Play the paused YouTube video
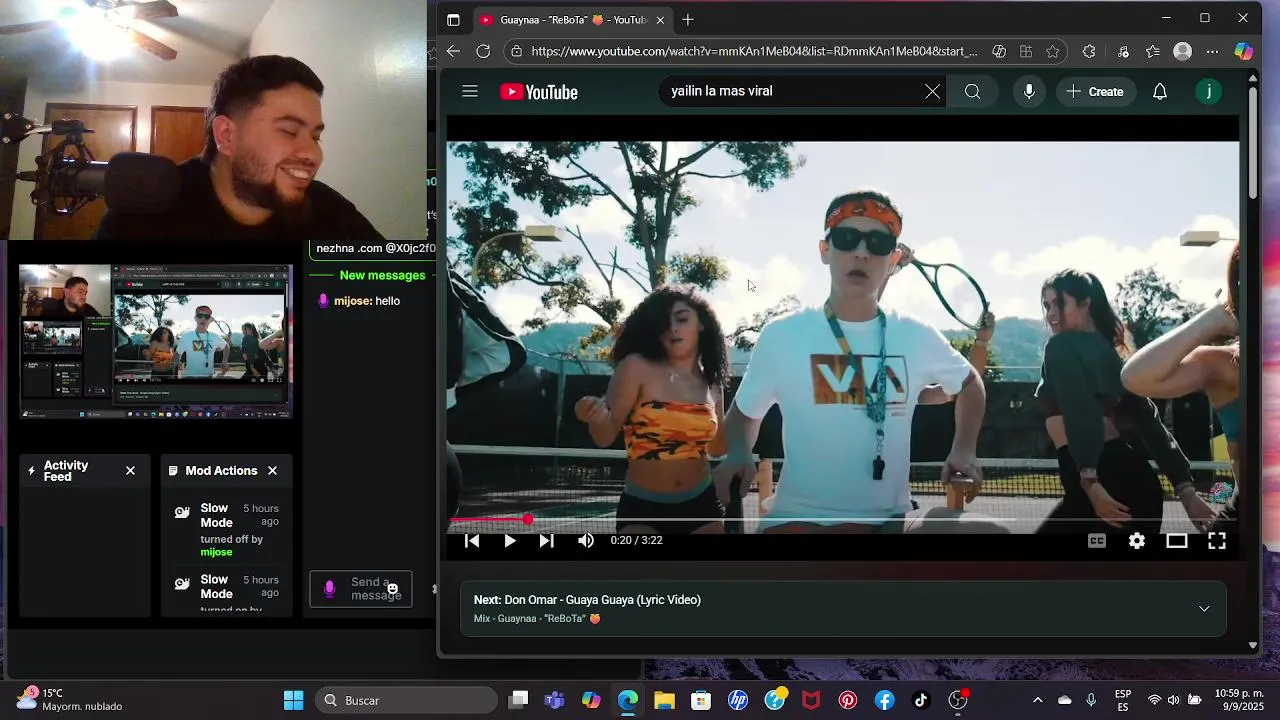 510,540
